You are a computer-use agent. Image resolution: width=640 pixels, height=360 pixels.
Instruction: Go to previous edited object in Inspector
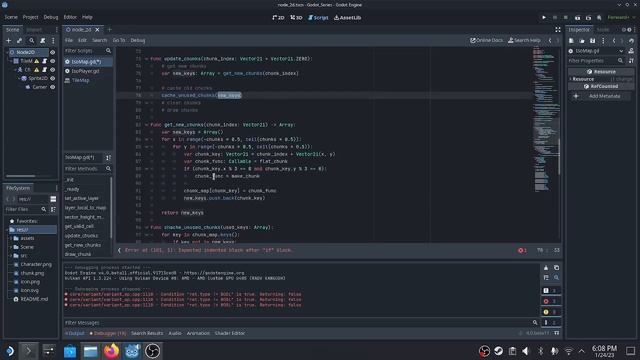point(613,40)
